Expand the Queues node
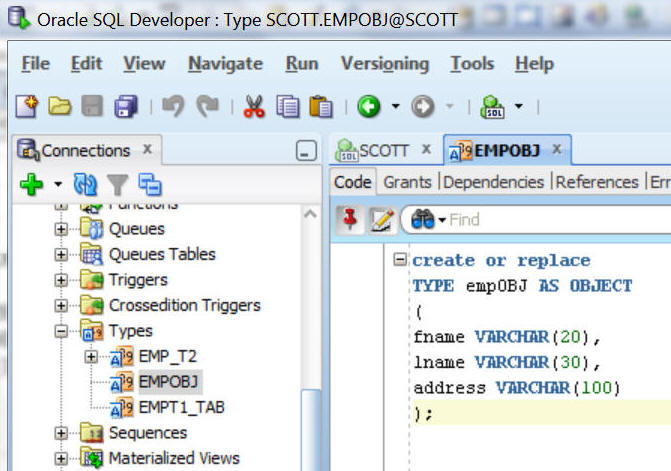This screenshot has width=671, height=471. coord(61,229)
